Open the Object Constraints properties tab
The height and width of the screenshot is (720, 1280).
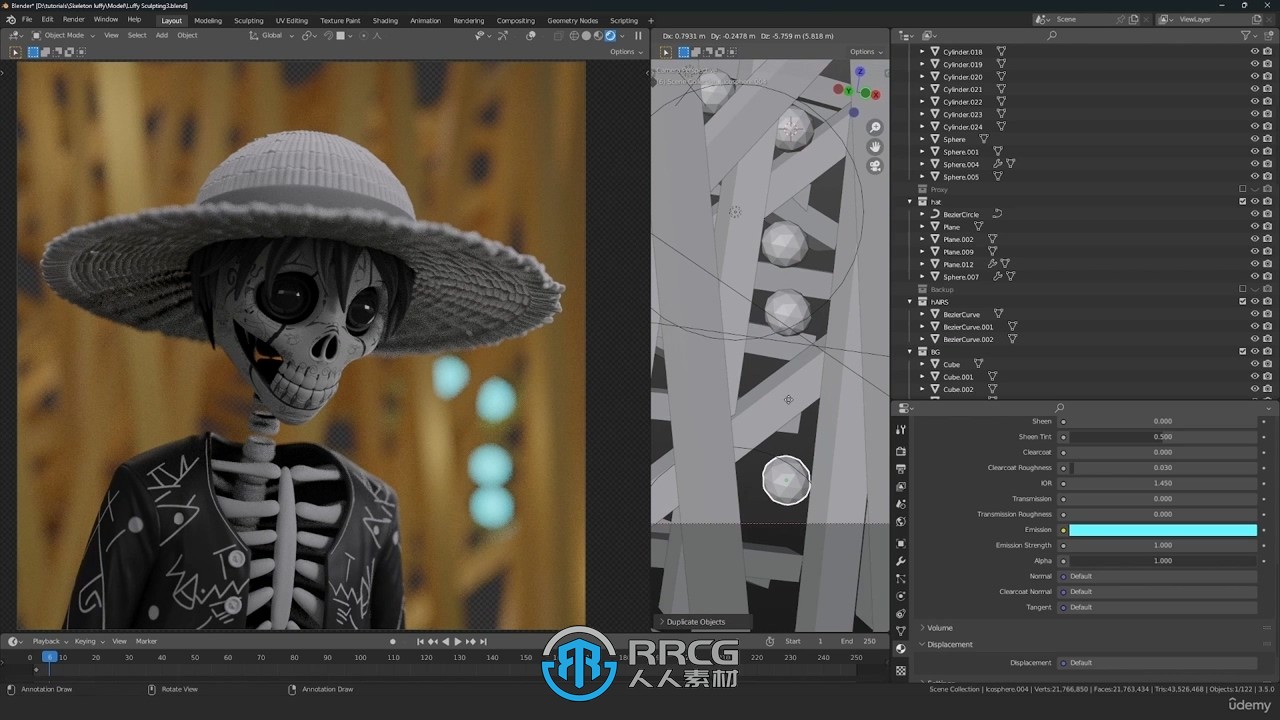tap(901, 614)
